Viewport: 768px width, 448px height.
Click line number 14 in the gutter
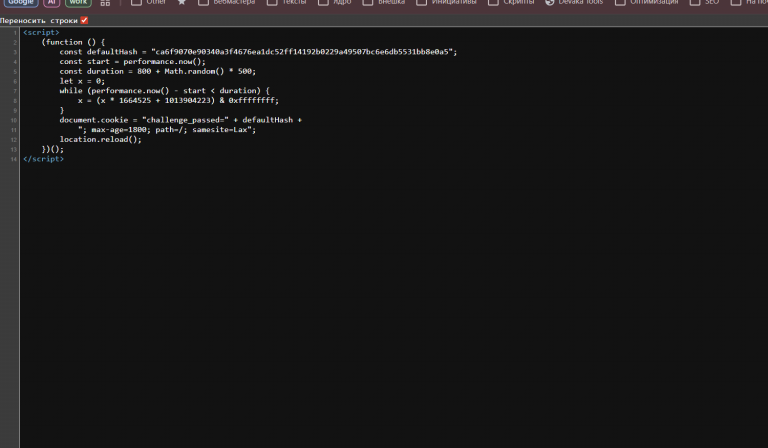14,160
